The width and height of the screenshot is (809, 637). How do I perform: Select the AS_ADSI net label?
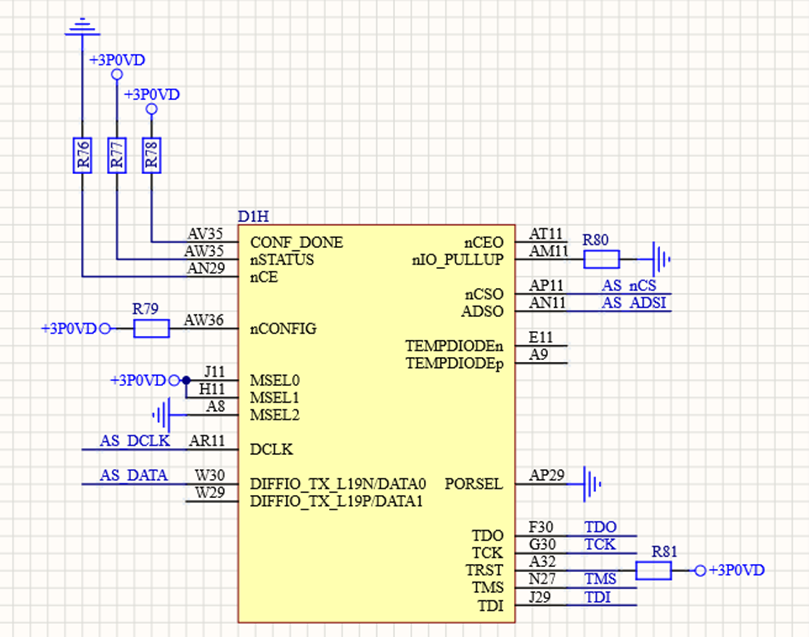click(634, 303)
